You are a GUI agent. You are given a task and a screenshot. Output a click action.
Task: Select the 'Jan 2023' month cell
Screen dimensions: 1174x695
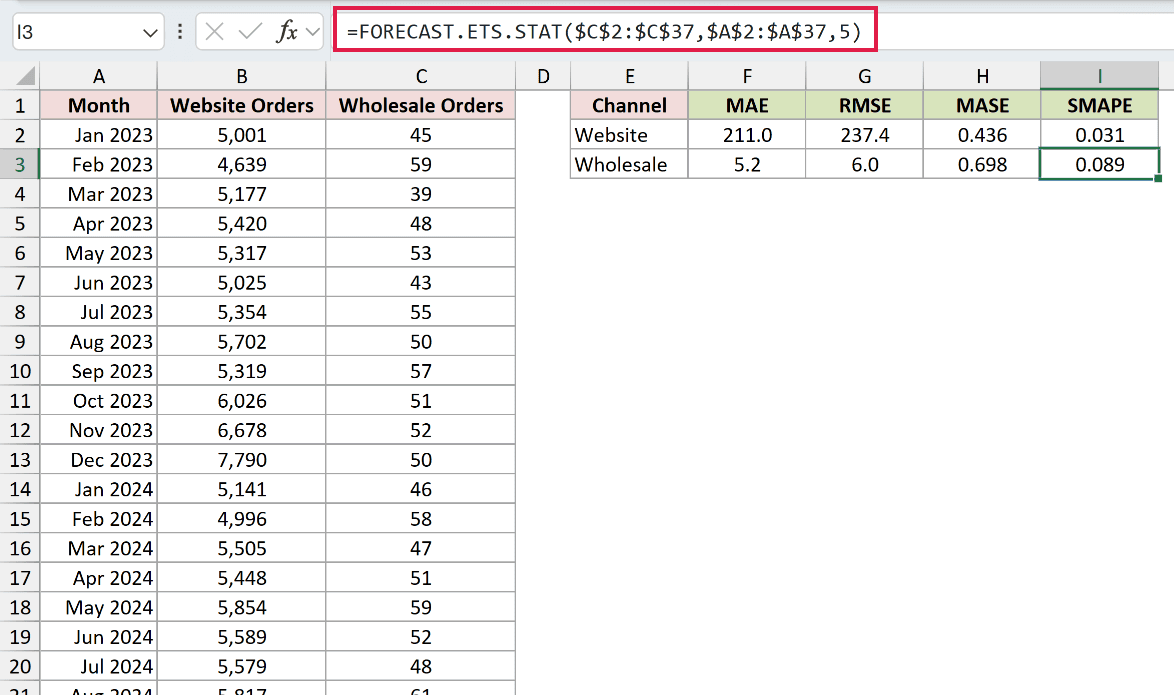99,136
